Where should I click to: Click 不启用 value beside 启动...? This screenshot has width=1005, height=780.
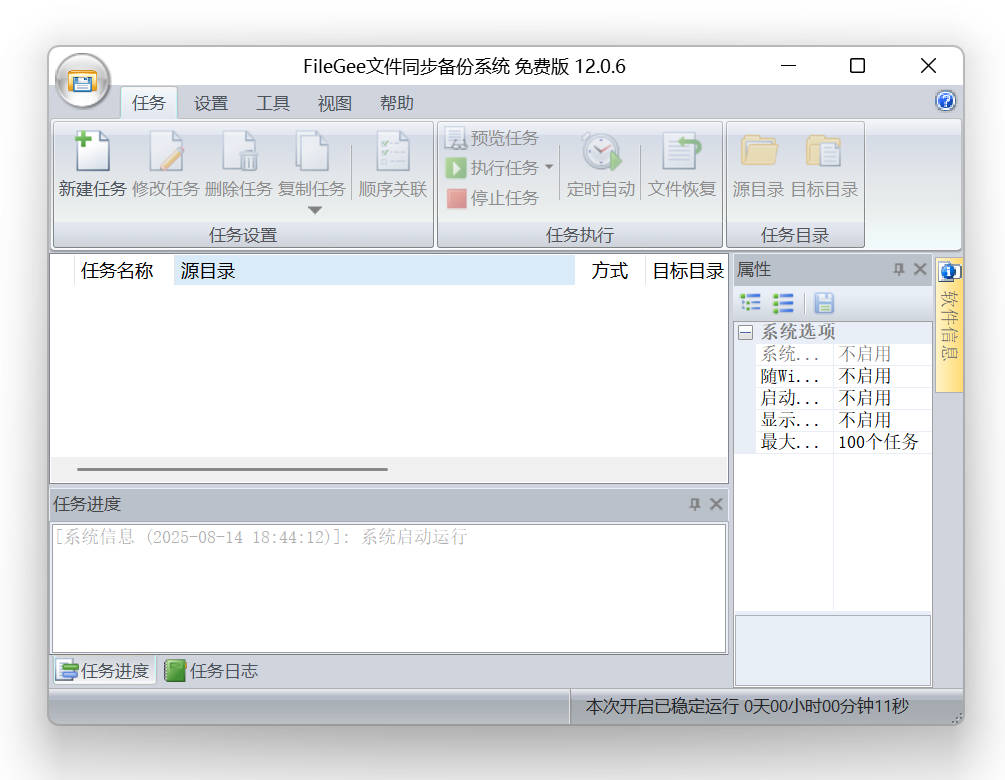pos(882,398)
